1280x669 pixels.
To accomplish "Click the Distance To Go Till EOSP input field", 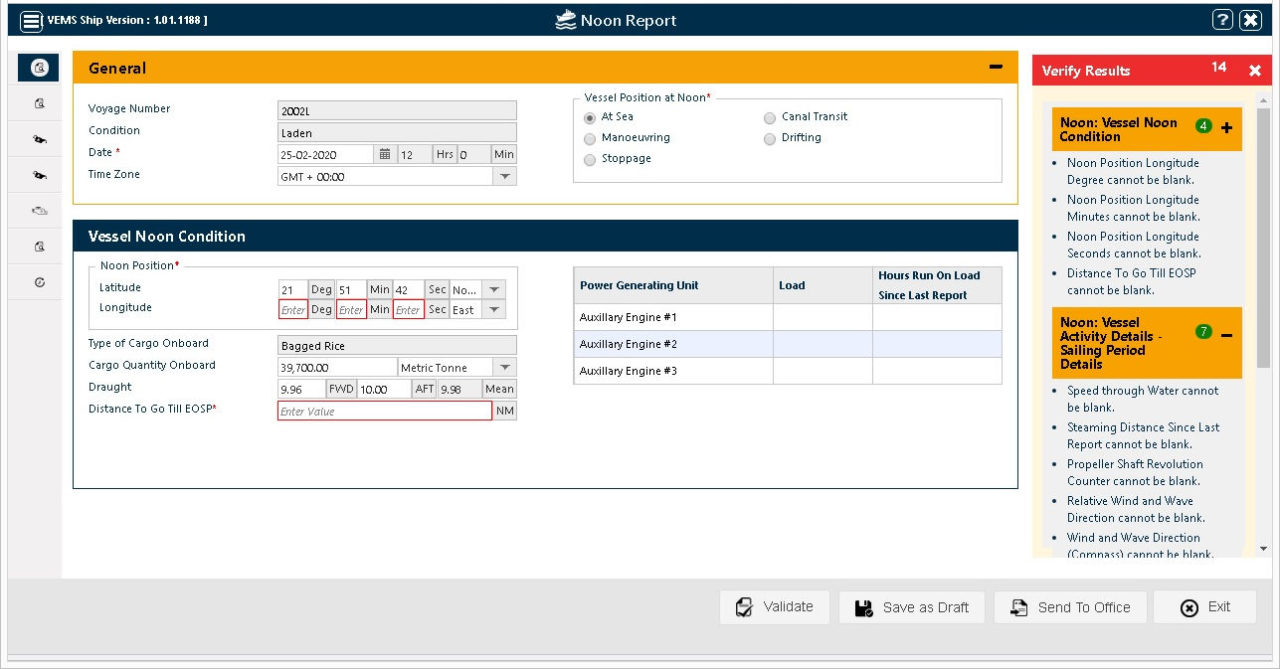I will [x=385, y=410].
